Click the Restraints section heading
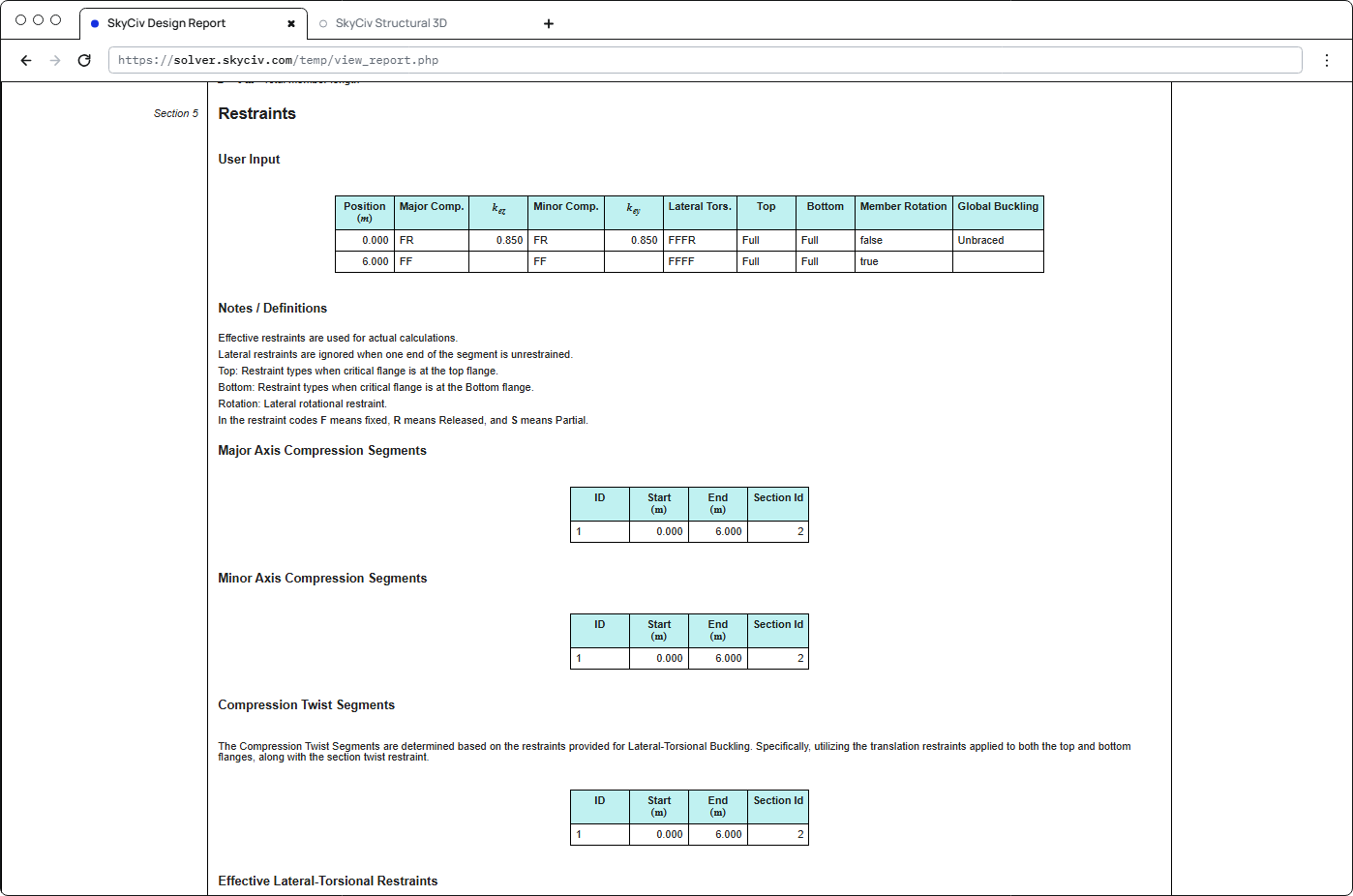This screenshot has width=1353, height=896. click(257, 113)
